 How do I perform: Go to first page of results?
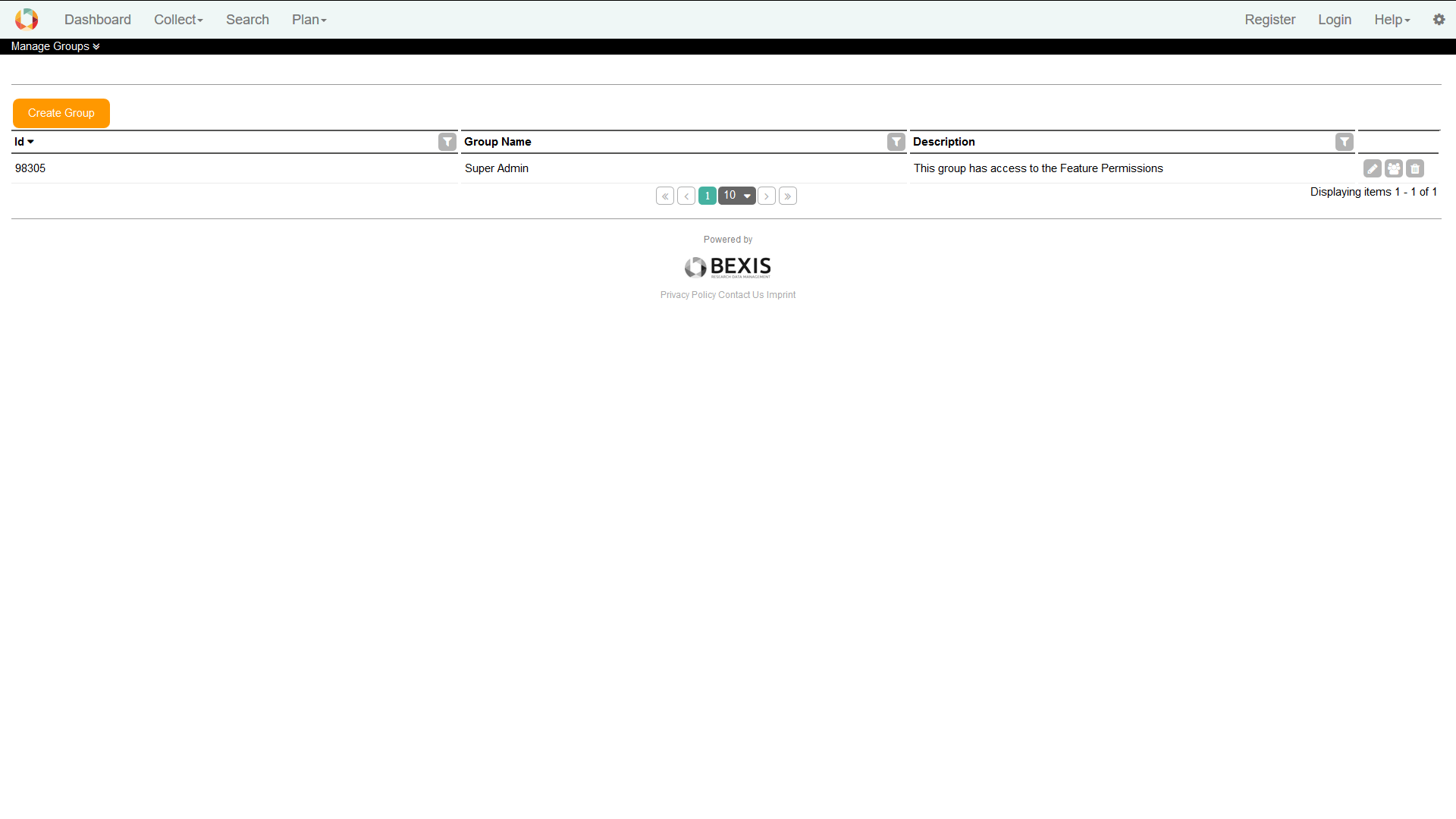point(665,196)
